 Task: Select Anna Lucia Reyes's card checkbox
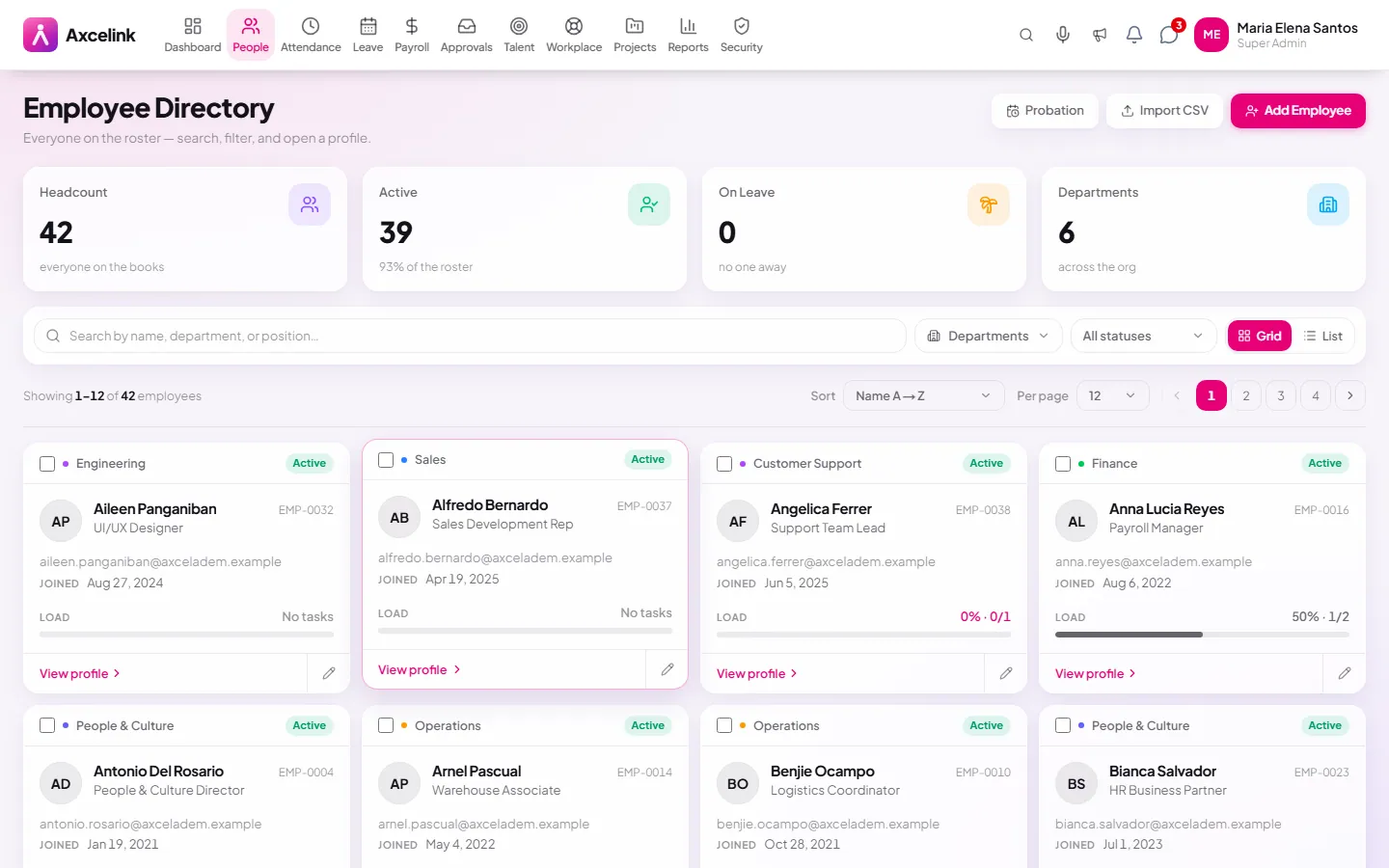point(1063,464)
